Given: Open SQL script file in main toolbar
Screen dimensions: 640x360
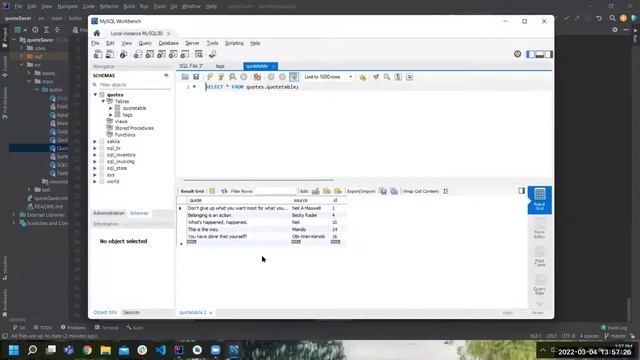Looking at the screenshot, I should point(110,54).
